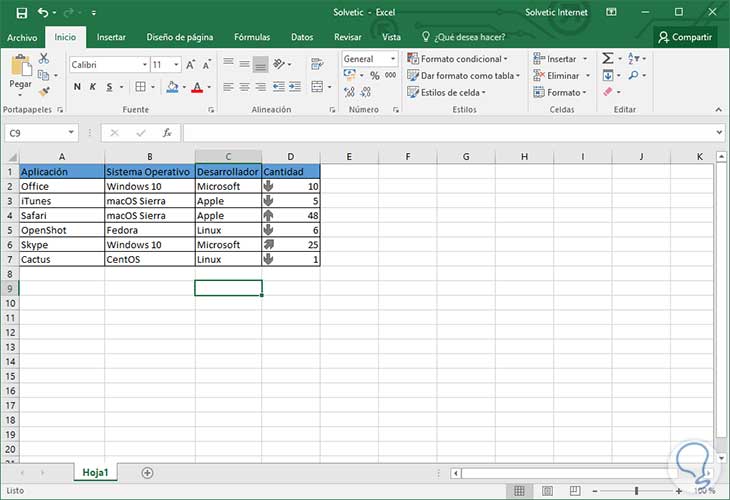
Task: Toggle align text right
Action: [261, 87]
